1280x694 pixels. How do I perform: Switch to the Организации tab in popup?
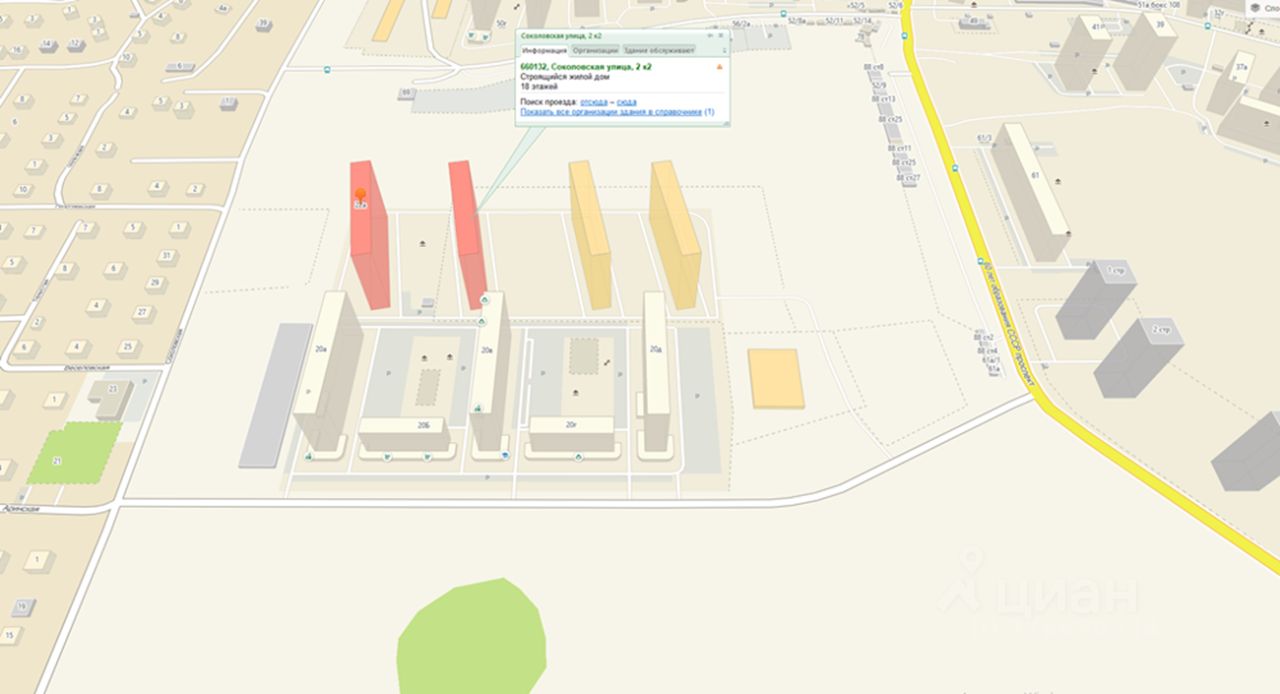point(596,49)
